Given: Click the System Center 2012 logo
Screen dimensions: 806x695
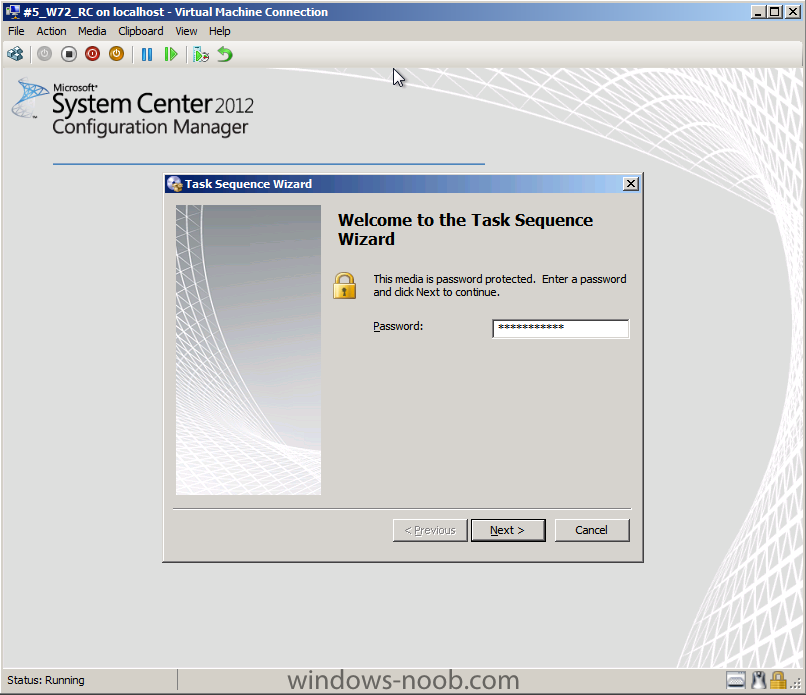Looking at the screenshot, I should coord(133,107).
